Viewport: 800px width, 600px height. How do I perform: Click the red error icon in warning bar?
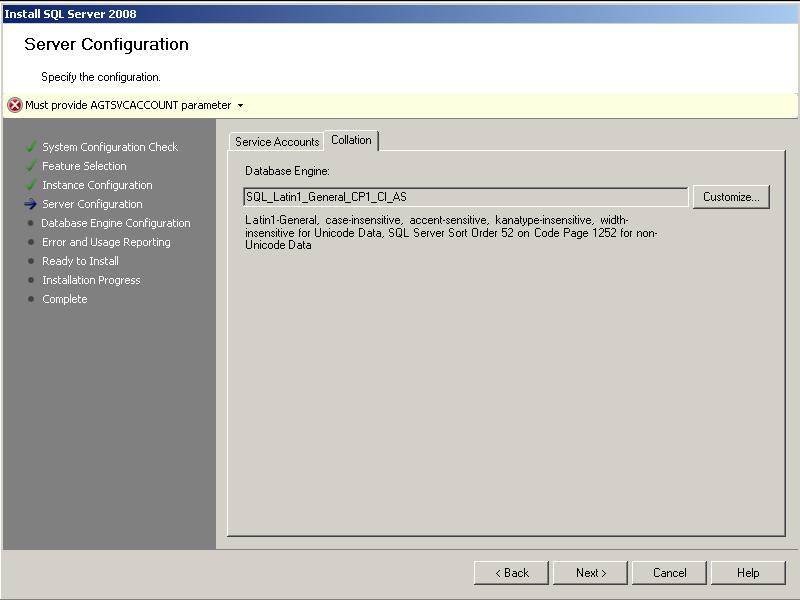tap(15, 105)
